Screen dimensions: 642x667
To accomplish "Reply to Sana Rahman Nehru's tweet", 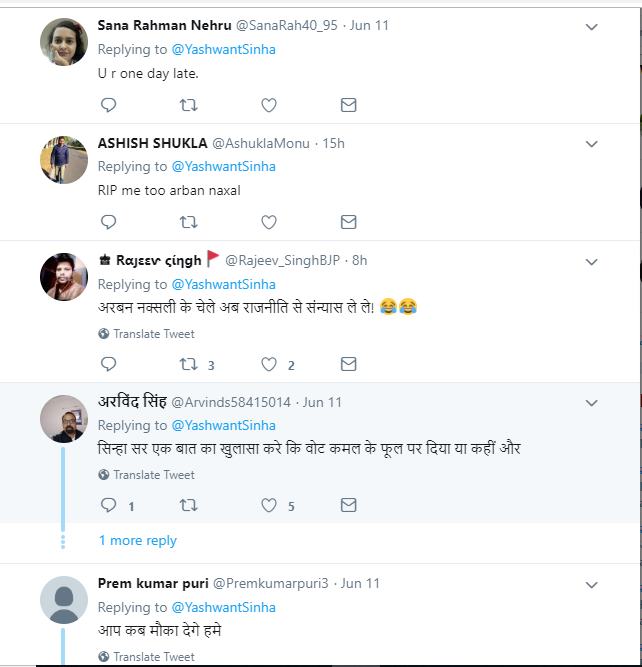I will click(x=109, y=105).
